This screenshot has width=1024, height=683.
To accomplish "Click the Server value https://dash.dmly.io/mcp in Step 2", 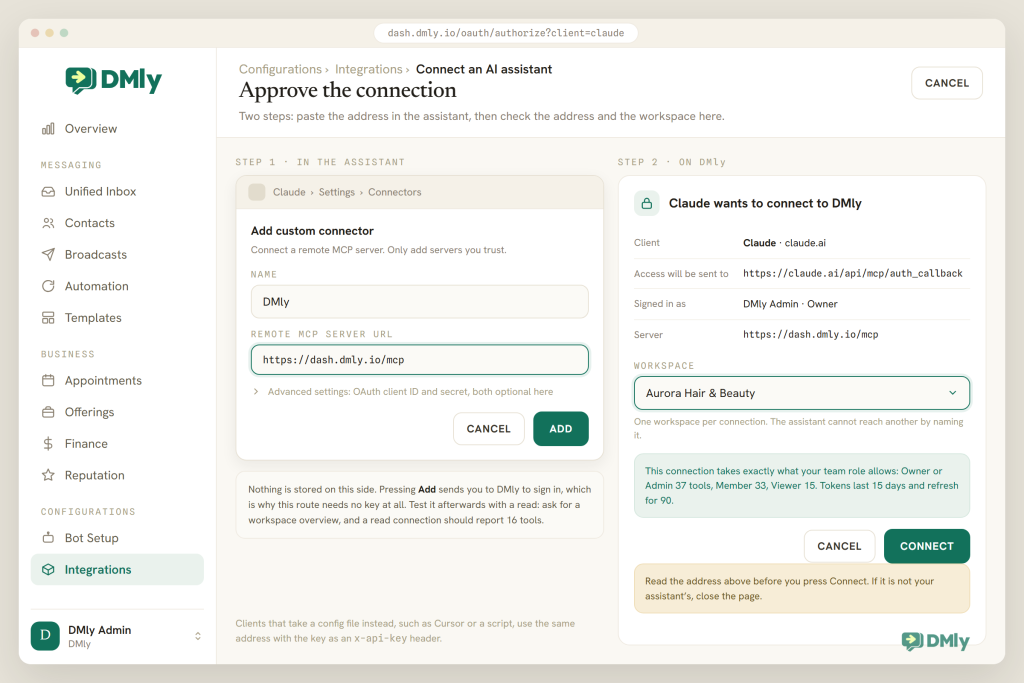I will pos(810,334).
